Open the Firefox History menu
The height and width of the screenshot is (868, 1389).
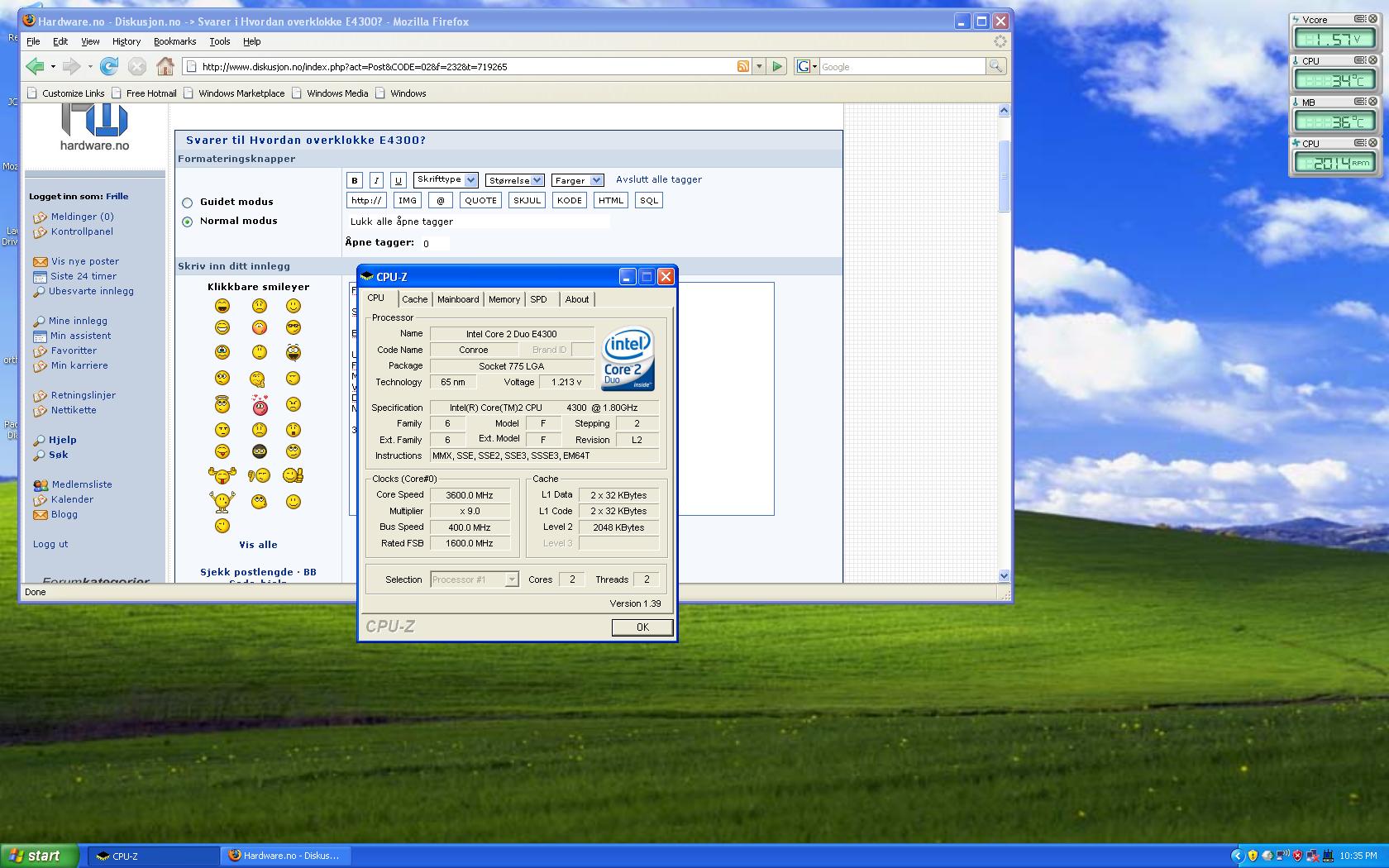[x=126, y=41]
